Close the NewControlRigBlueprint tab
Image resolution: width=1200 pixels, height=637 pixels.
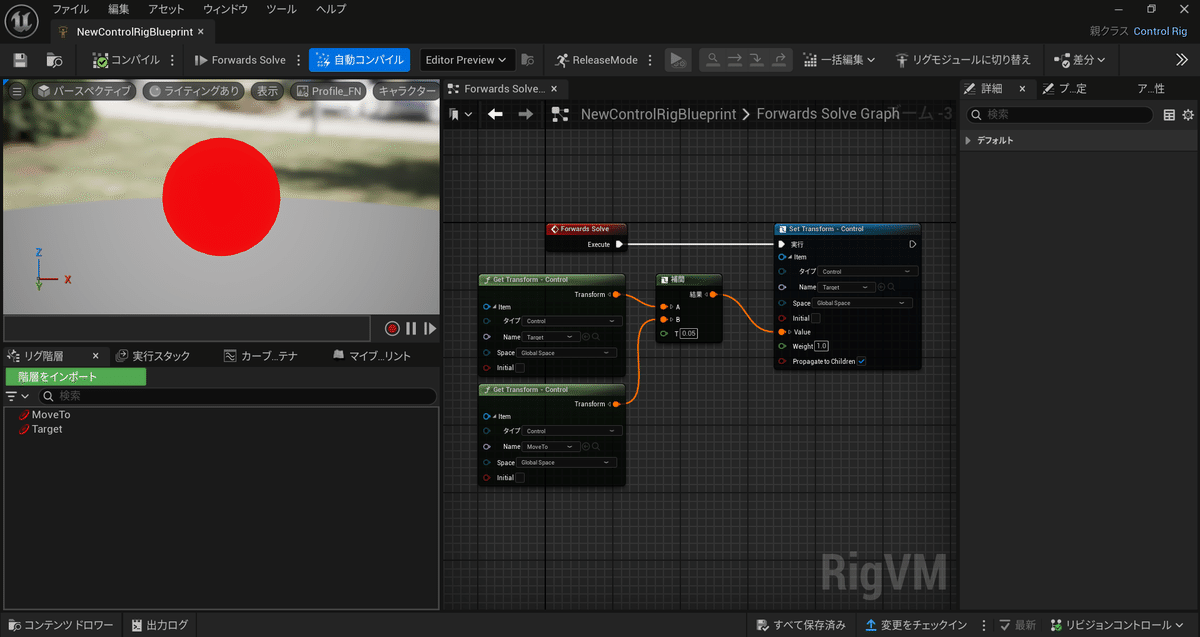[200, 32]
